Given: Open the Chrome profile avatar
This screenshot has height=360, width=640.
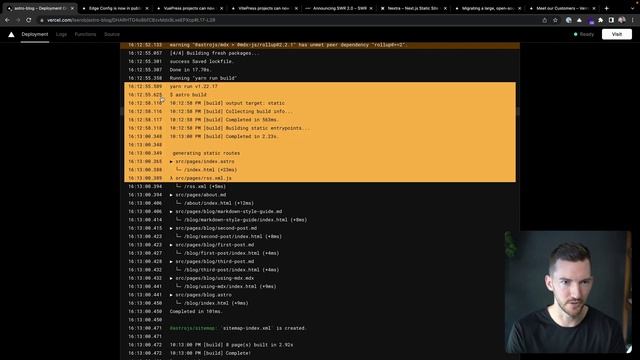Looking at the screenshot, I should pyautogui.click(x=622, y=20).
